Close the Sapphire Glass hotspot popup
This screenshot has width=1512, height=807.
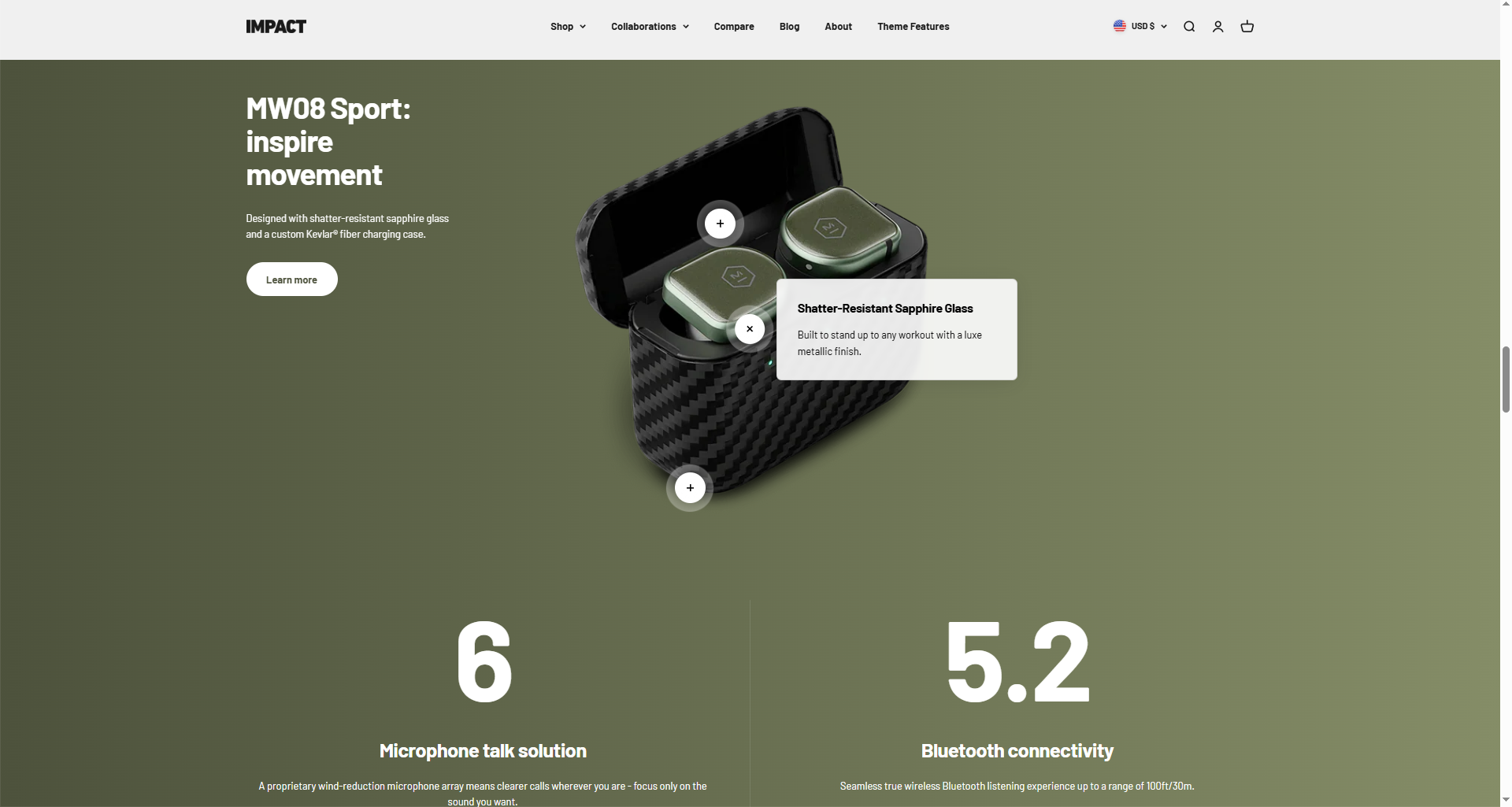tap(750, 329)
